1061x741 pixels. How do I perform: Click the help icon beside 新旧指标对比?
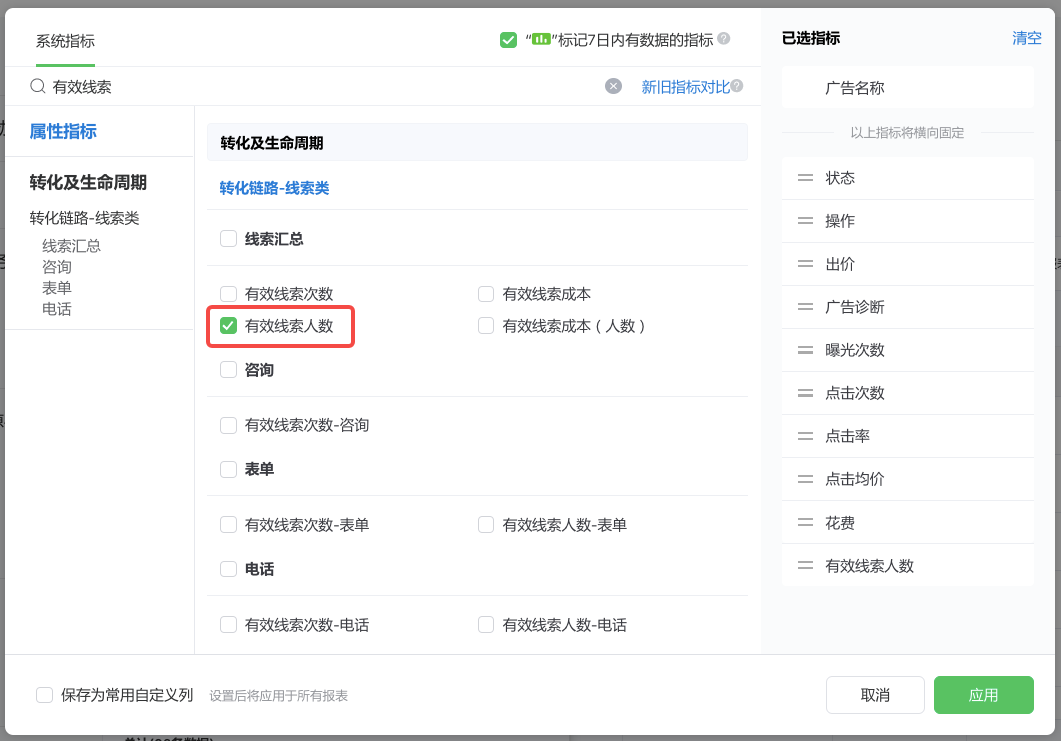pyautogui.click(x=737, y=85)
